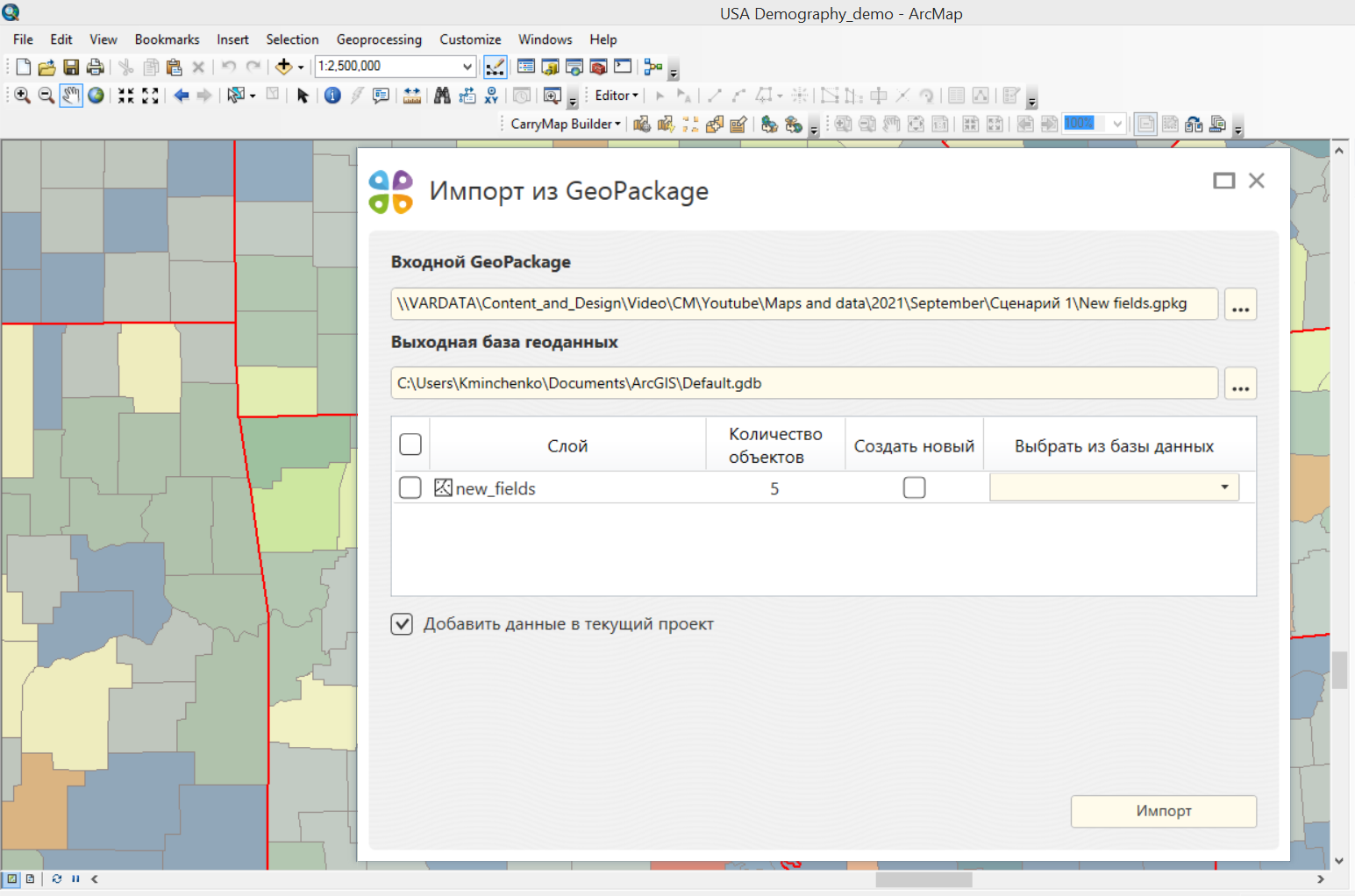Choose the Select Elements arrow tool
This screenshot has width=1355, height=896.
tap(303, 96)
